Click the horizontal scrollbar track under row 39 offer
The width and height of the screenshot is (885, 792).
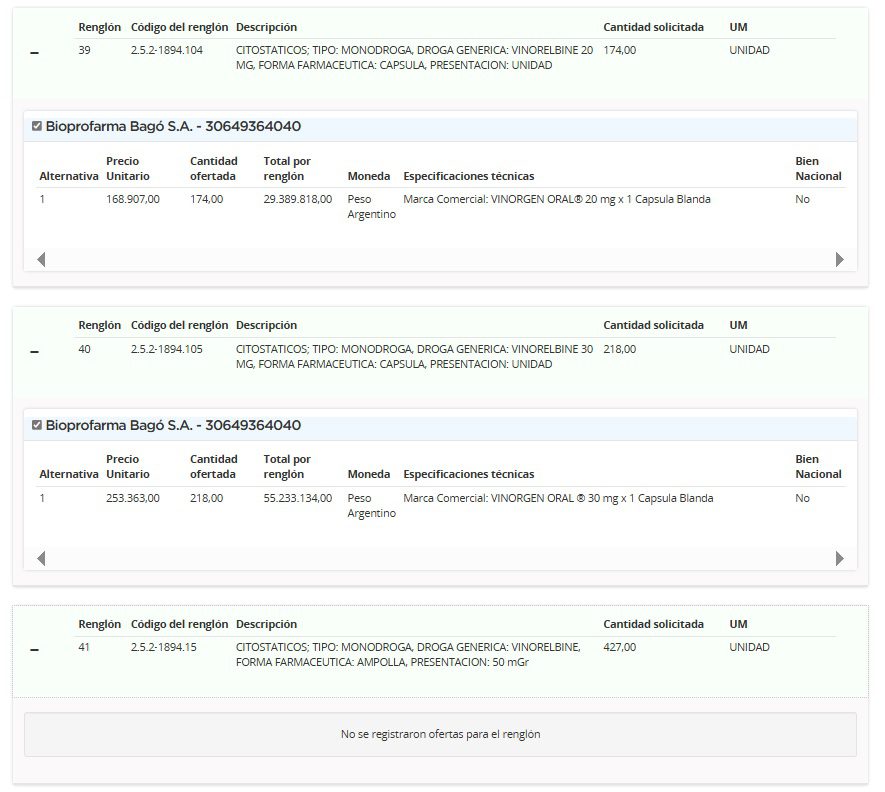(440, 260)
